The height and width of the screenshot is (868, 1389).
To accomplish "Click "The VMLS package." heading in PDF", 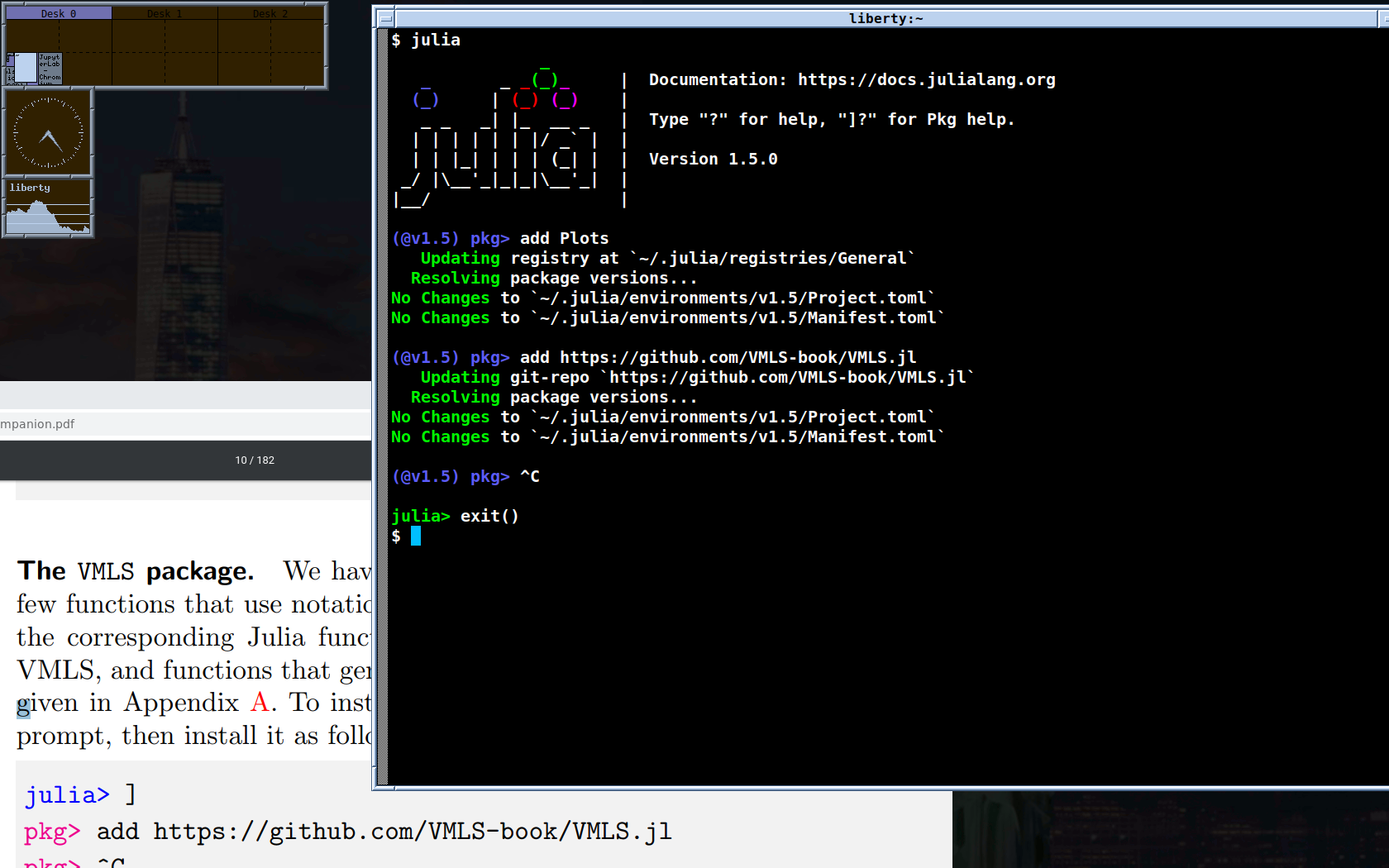I will point(136,571).
